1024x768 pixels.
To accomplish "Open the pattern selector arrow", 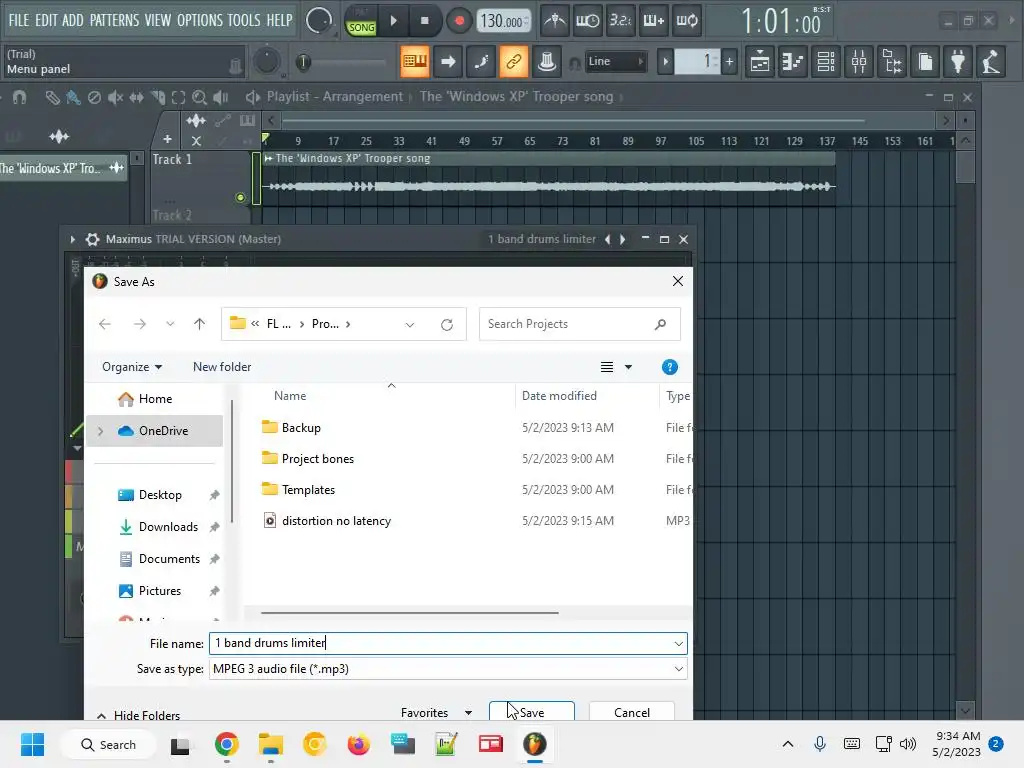I will tap(665, 62).
